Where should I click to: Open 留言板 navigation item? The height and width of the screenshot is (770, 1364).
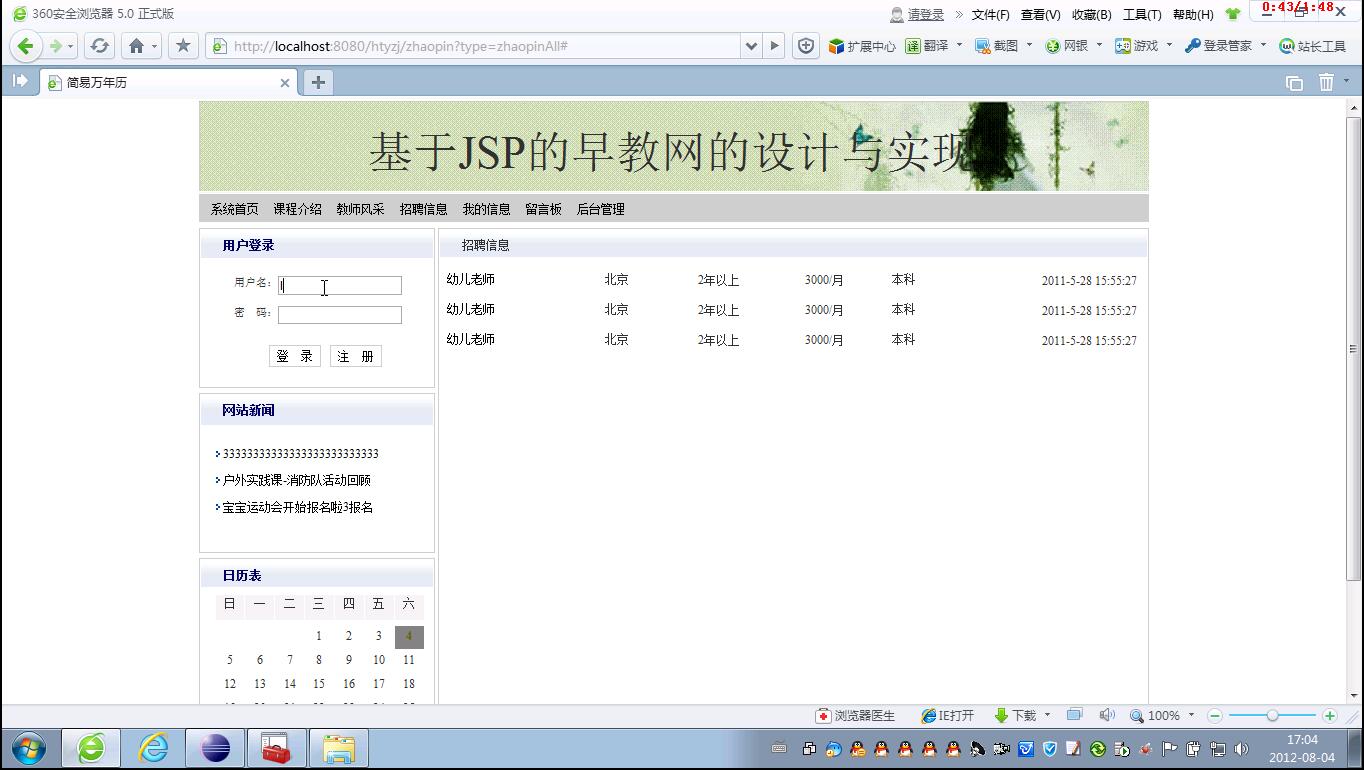543,209
